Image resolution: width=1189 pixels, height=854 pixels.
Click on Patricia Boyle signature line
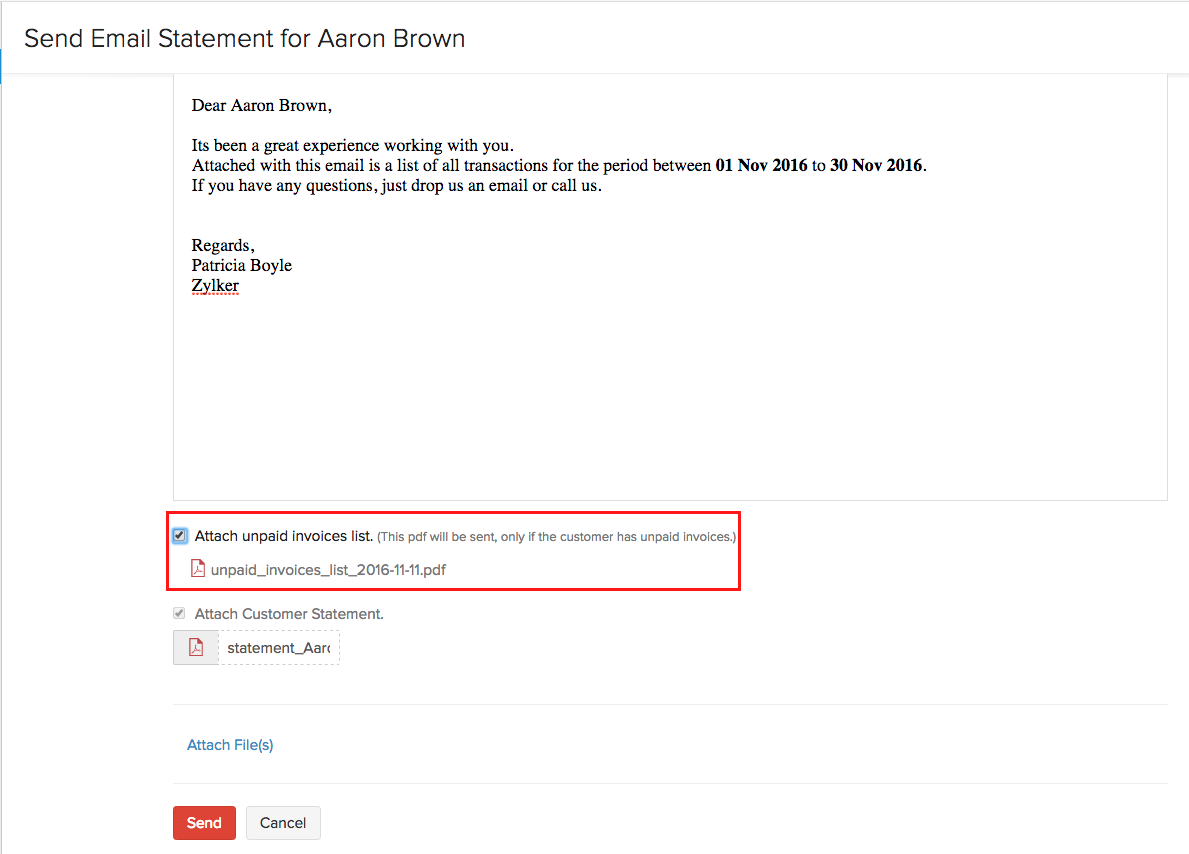[242, 266]
